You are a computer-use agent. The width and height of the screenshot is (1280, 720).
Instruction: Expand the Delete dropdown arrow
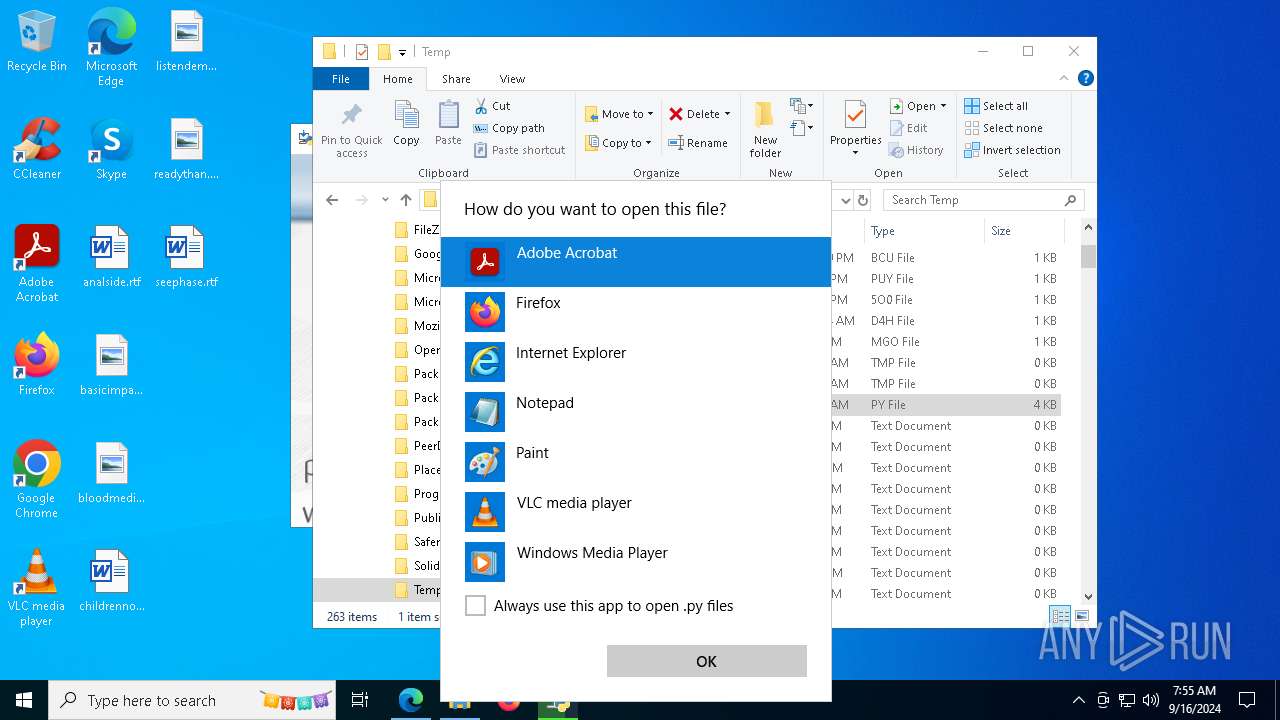(727, 114)
